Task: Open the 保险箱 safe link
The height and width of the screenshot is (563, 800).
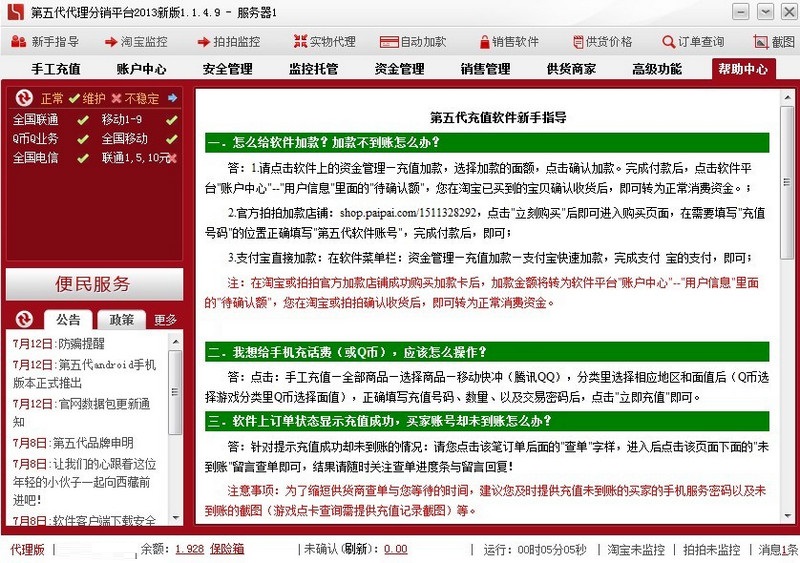Action: pos(227,549)
